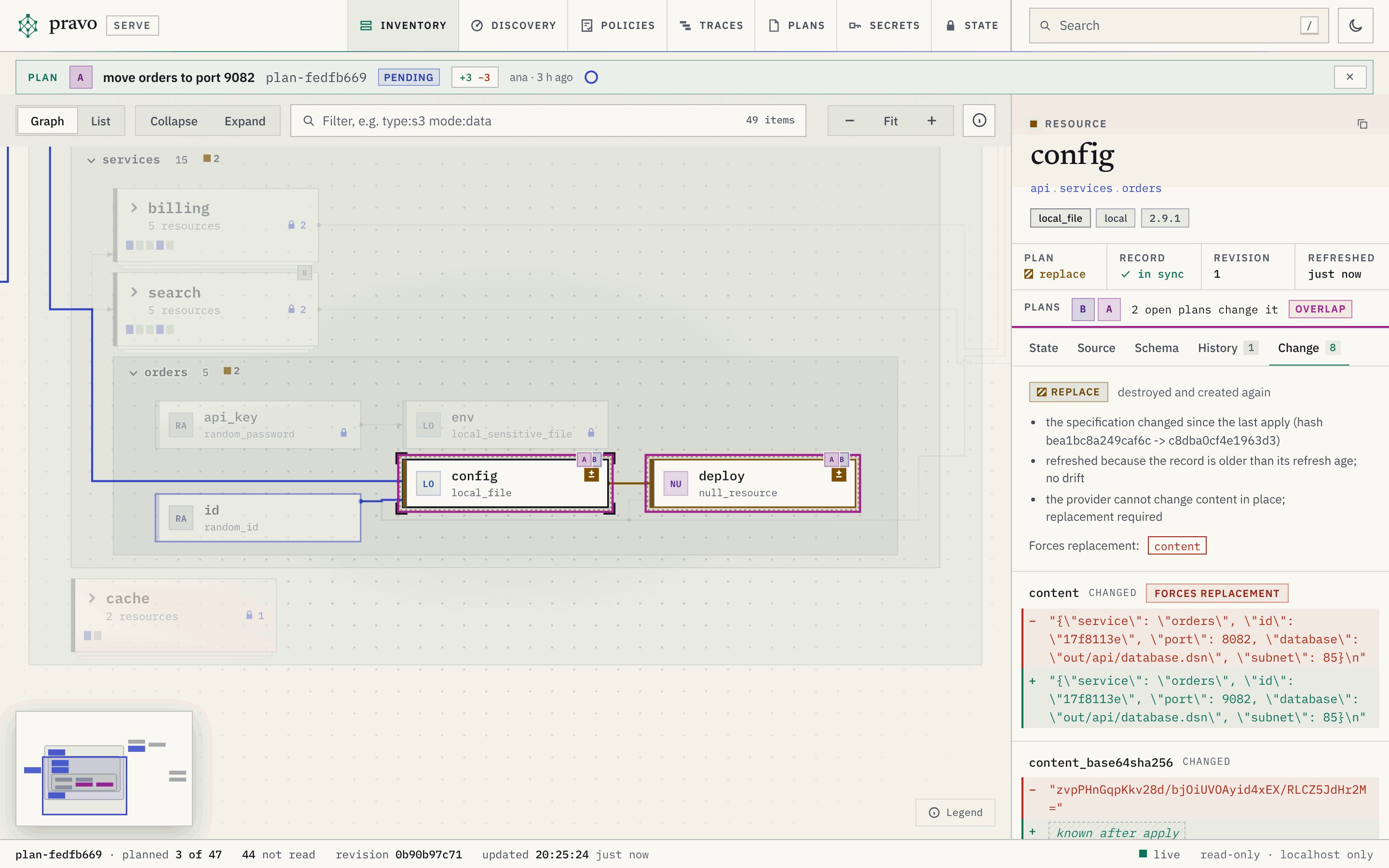The width and height of the screenshot is (1389, 868).
Task: Click the change marker on config node
Action: (591, 475)
